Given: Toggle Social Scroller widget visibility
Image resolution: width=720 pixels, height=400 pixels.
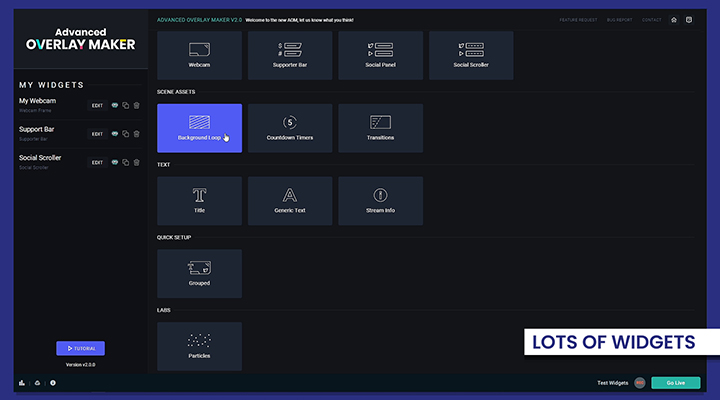Looking at the screenshot, I should point(115,162).
